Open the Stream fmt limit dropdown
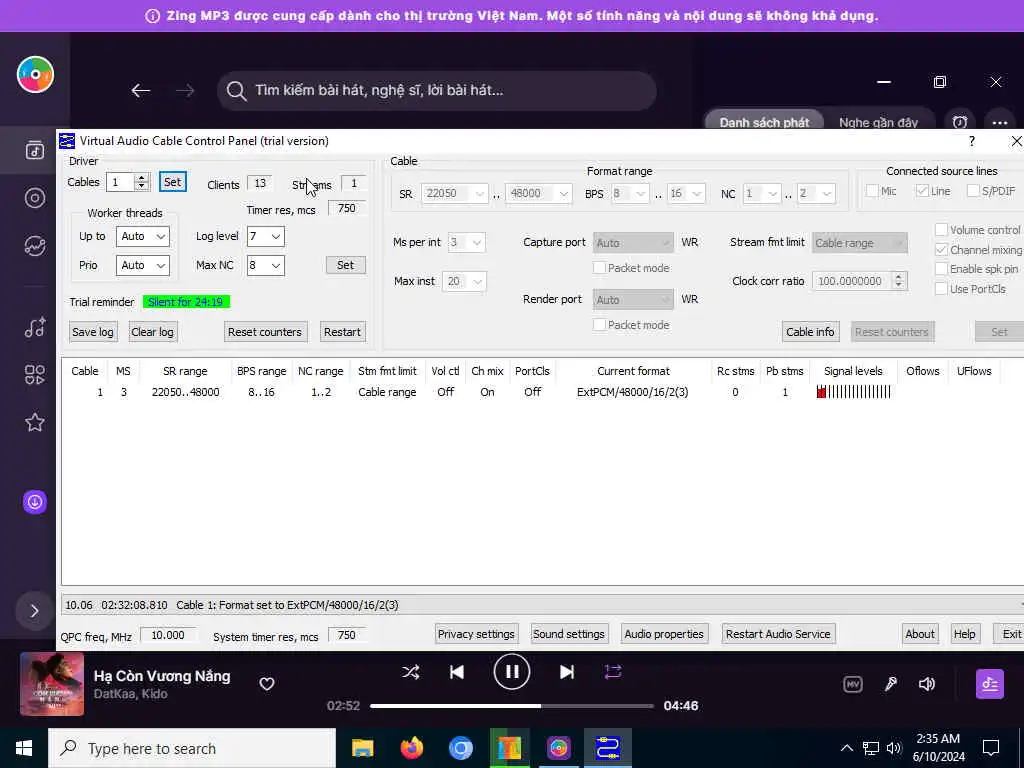 click(x=859, y=243)
